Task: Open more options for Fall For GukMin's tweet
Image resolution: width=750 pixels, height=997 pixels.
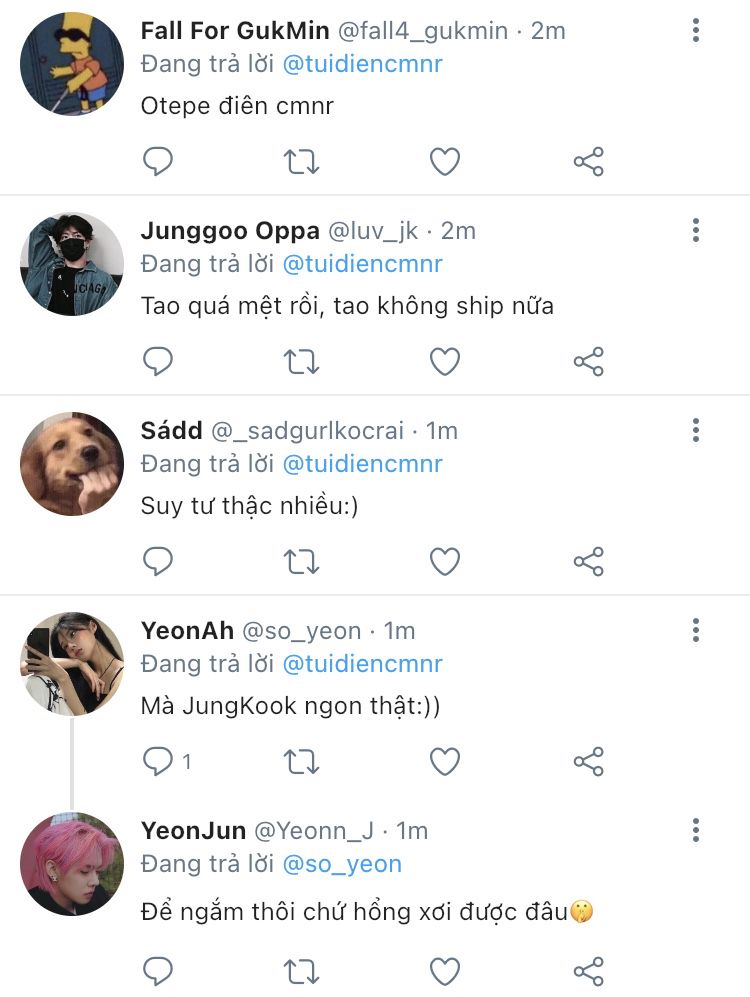Action: pyautogui.click(x=696, y=31)
